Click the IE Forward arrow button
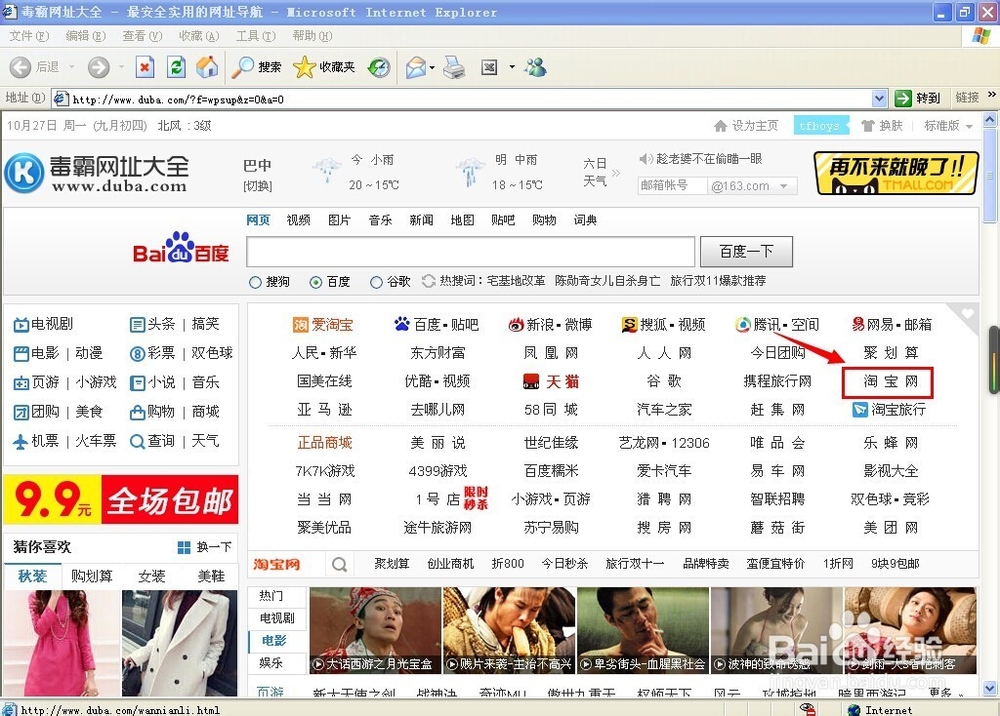1000x716 pixels. tap(98, 67)
